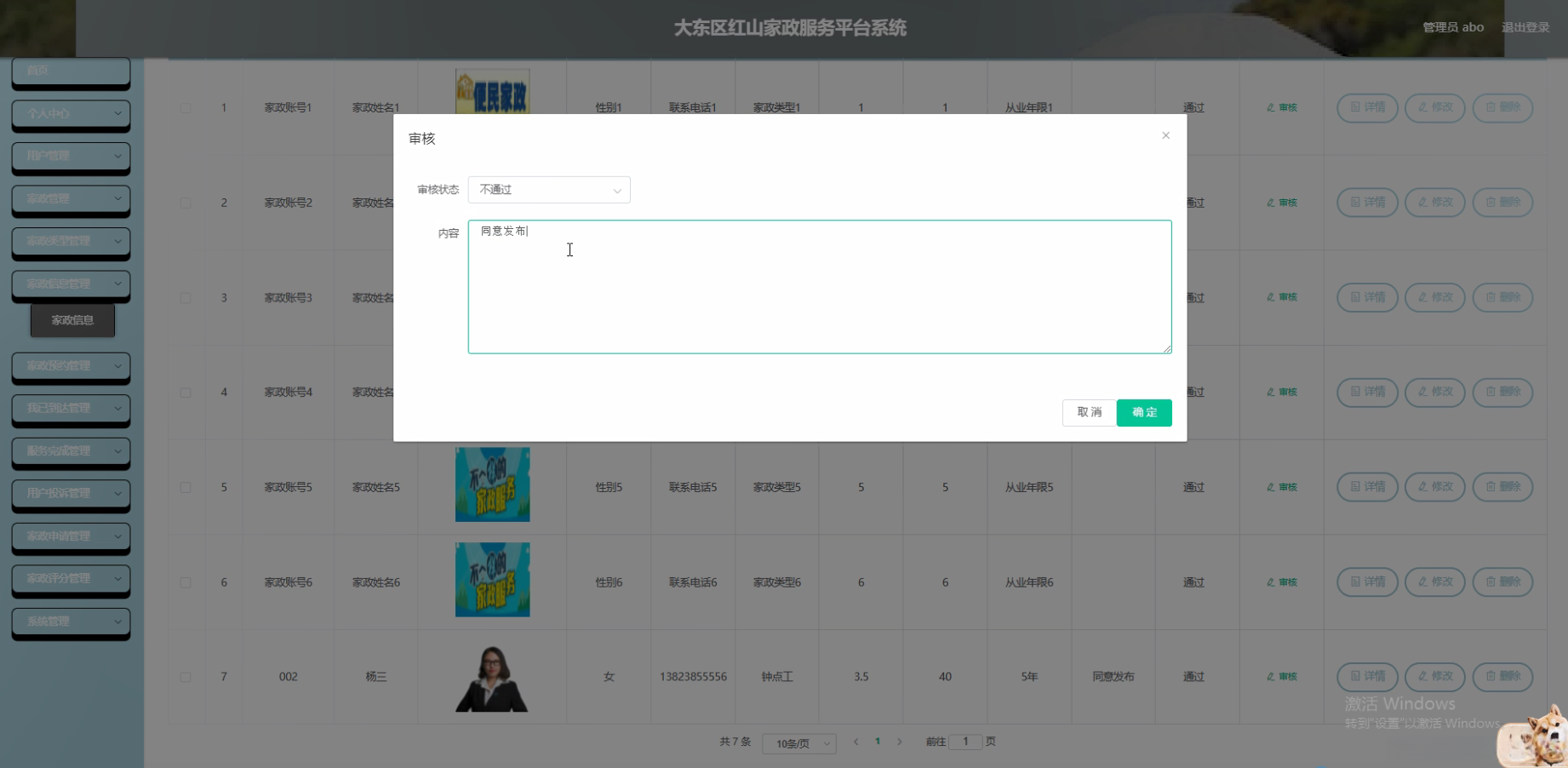The image size is (1568, 768).
Task: Click the 审核 pen icon for 家政账号5
Action: (1281, 487)
